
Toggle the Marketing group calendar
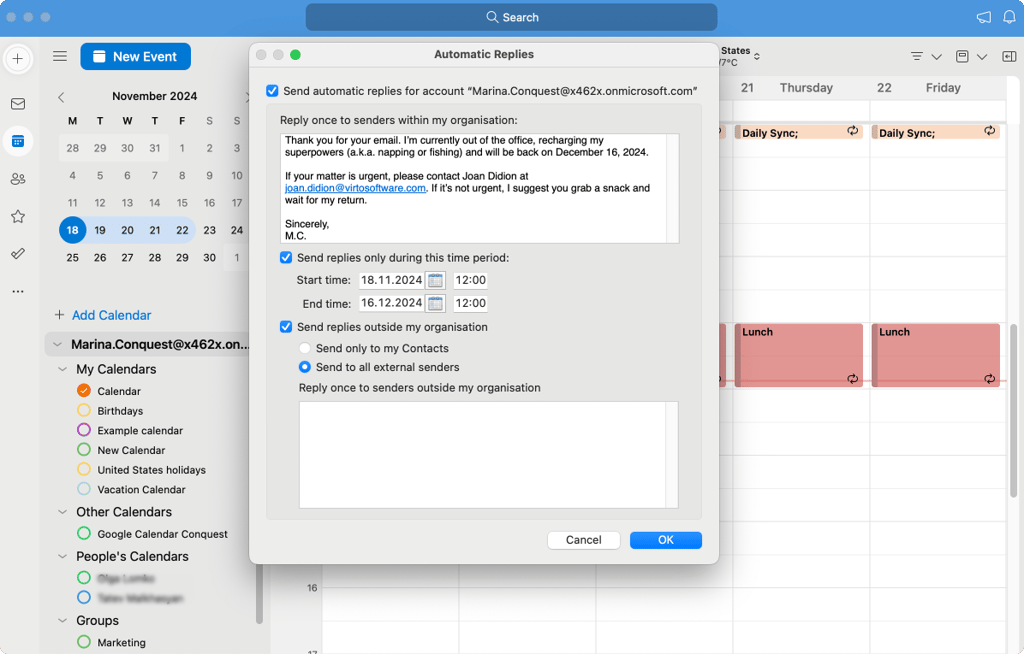84,642
